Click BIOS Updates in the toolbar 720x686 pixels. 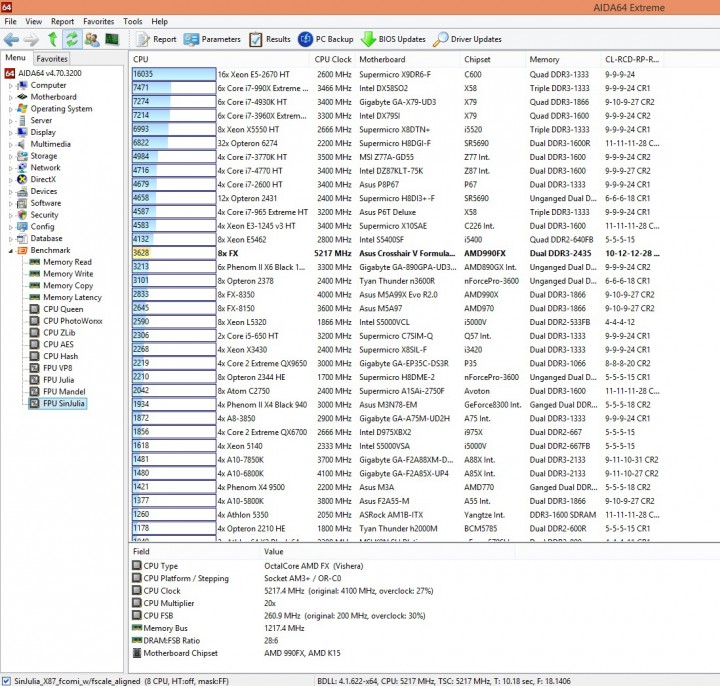[393, 39]
